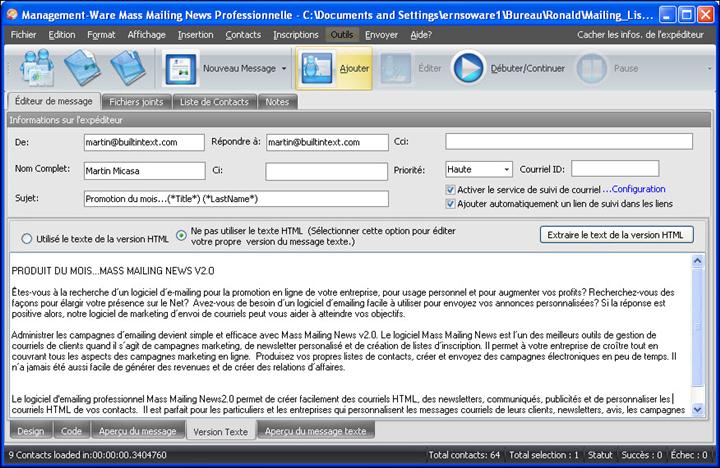This screenshot has width=720, height=468.
Task: Open the Contacts menu
Action: tap(243, 34)
